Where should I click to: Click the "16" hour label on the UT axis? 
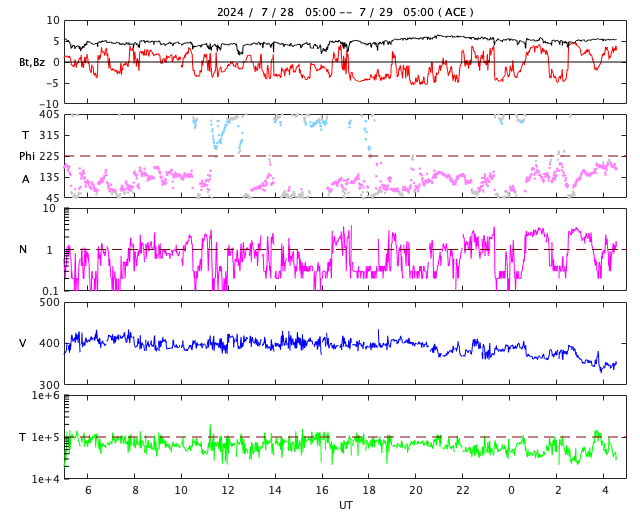coord(322,490)
